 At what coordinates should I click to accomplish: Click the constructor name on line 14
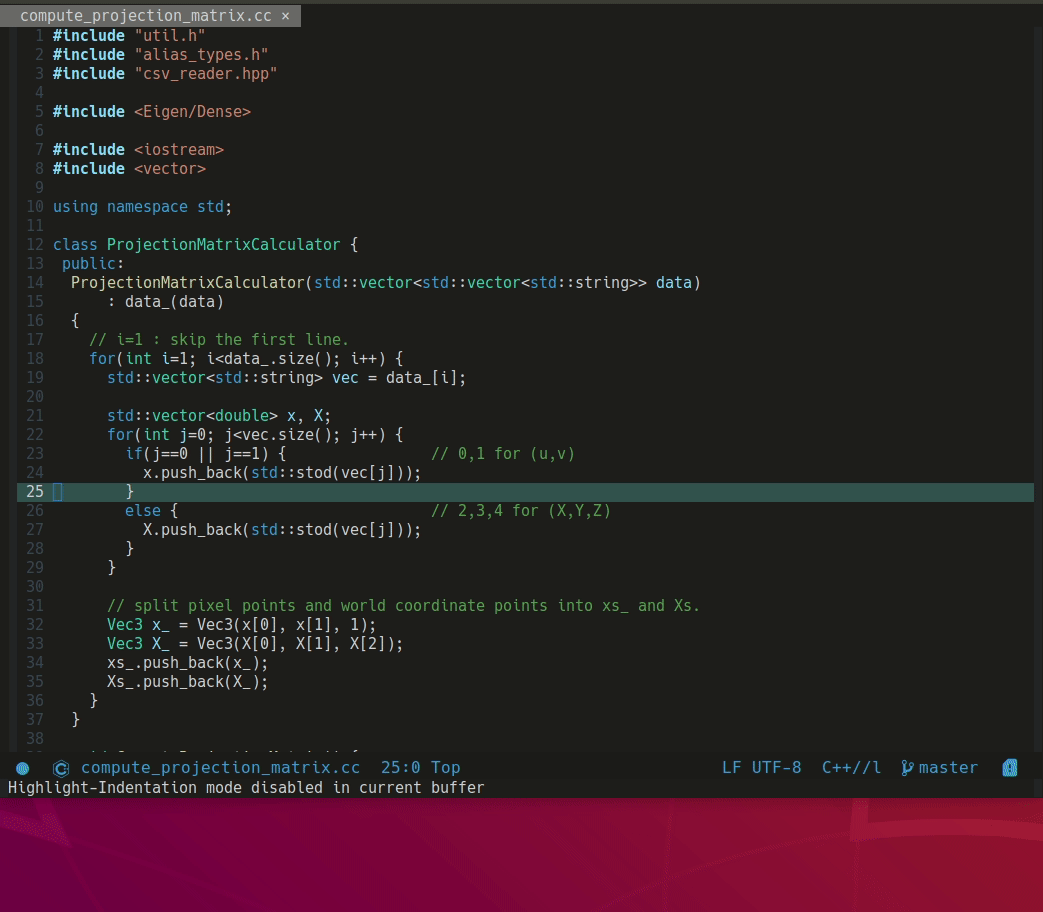(188, 283)
